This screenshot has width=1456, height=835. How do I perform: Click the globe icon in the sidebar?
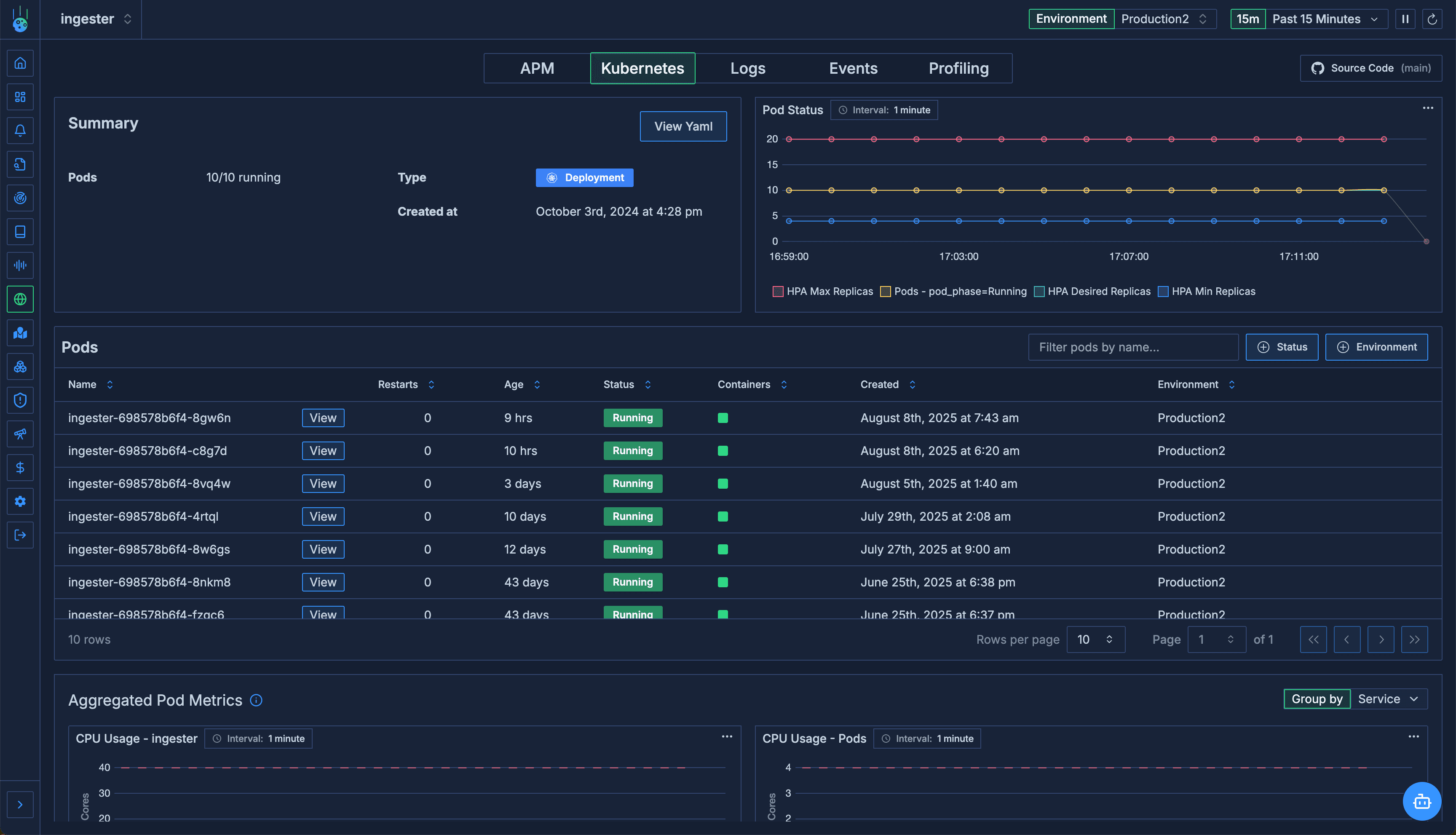[20, 300]
